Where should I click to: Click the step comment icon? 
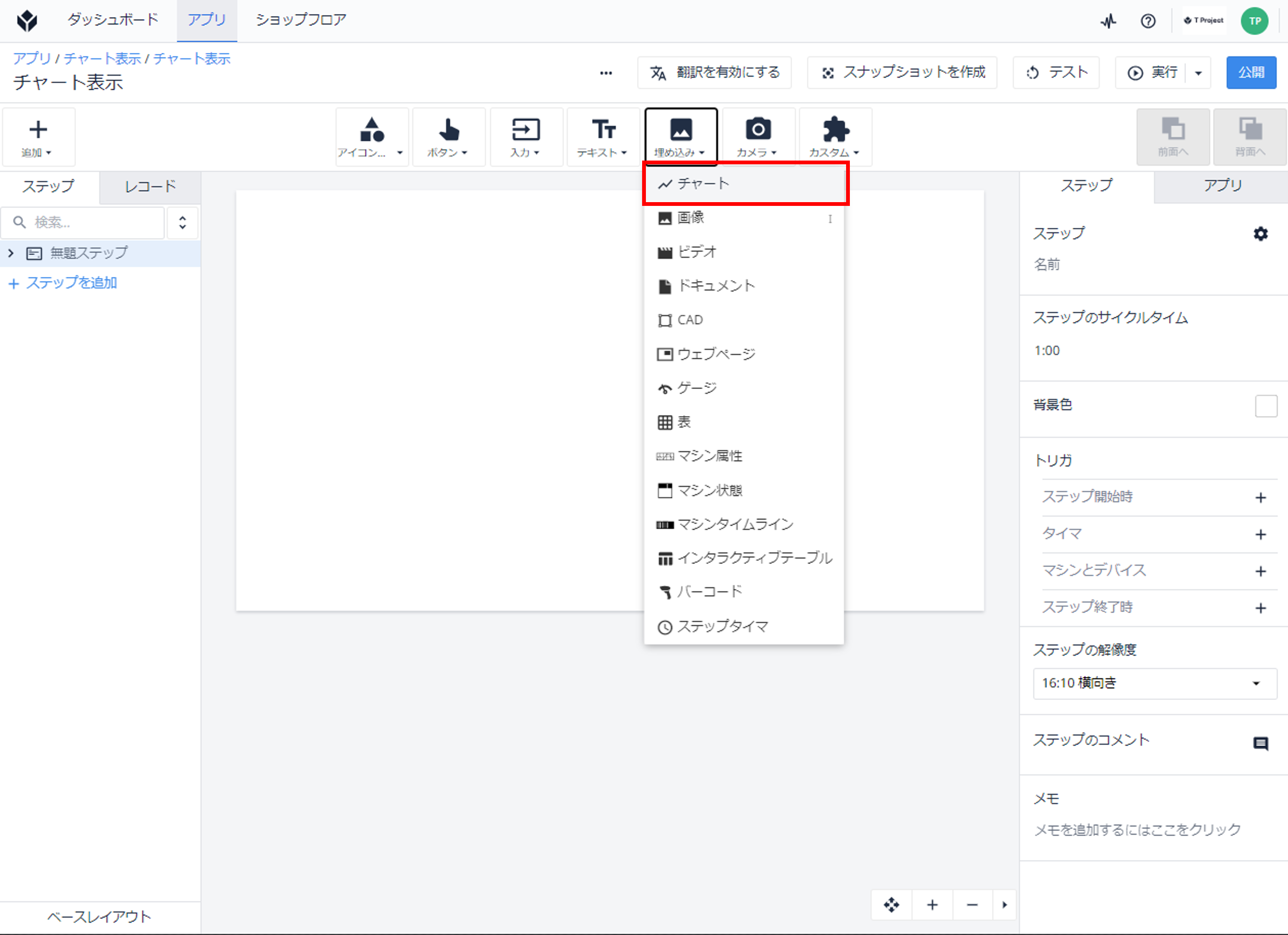[x=1260, y=743]
